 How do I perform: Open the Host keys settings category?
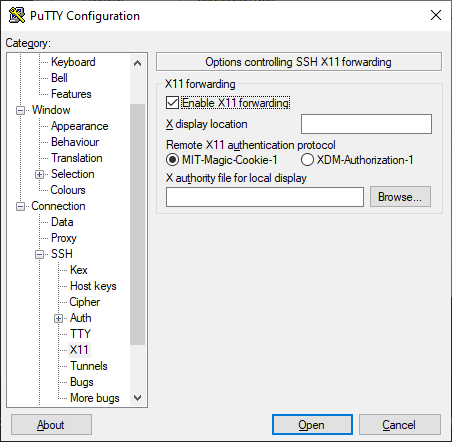point(93,286)
